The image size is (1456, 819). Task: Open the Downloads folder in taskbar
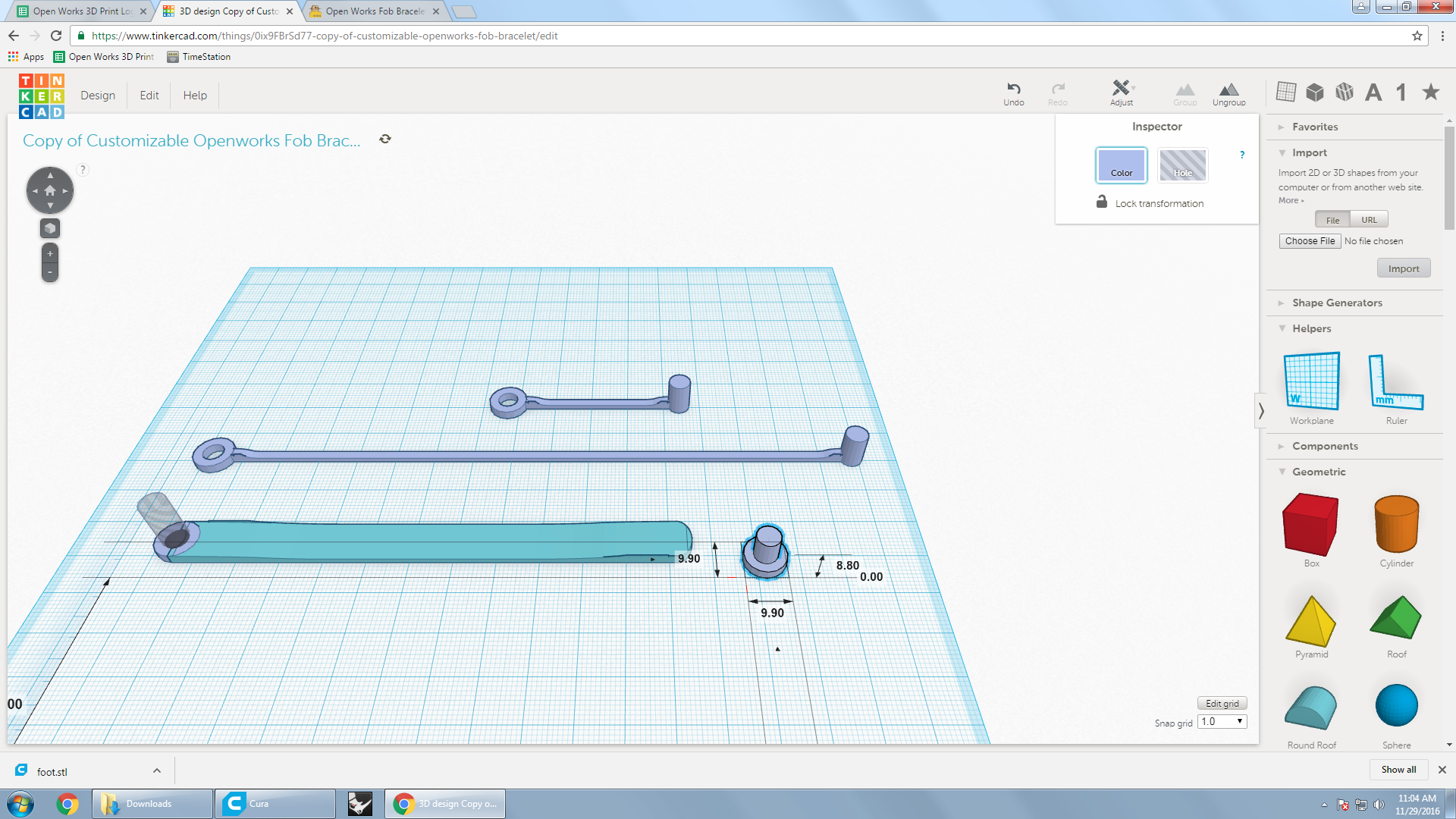pos(152,803)
